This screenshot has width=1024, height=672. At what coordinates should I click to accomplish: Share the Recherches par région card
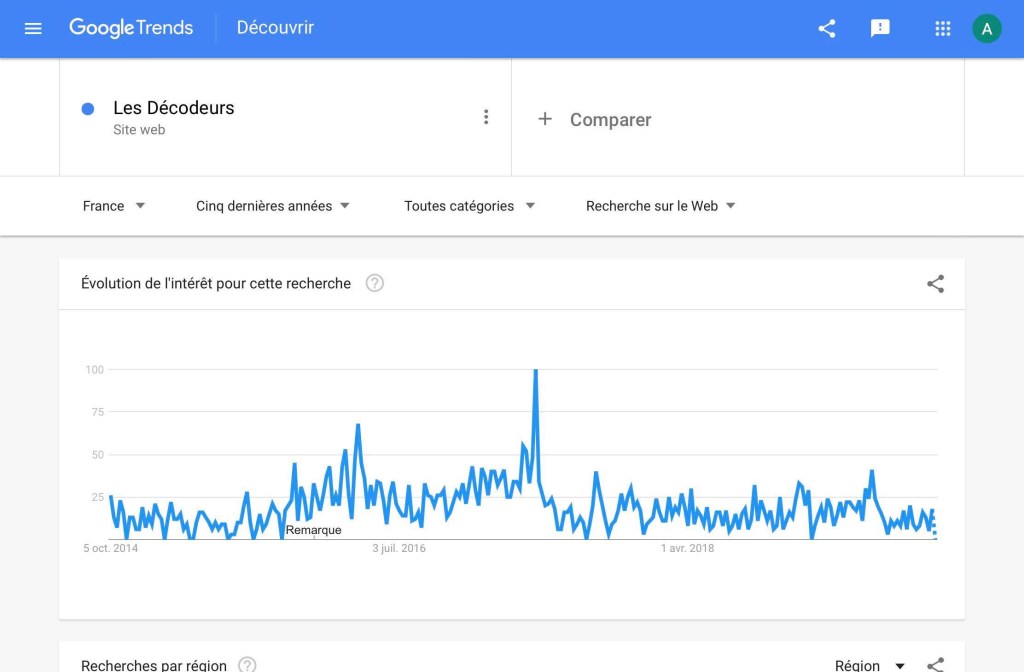[935, 665]
